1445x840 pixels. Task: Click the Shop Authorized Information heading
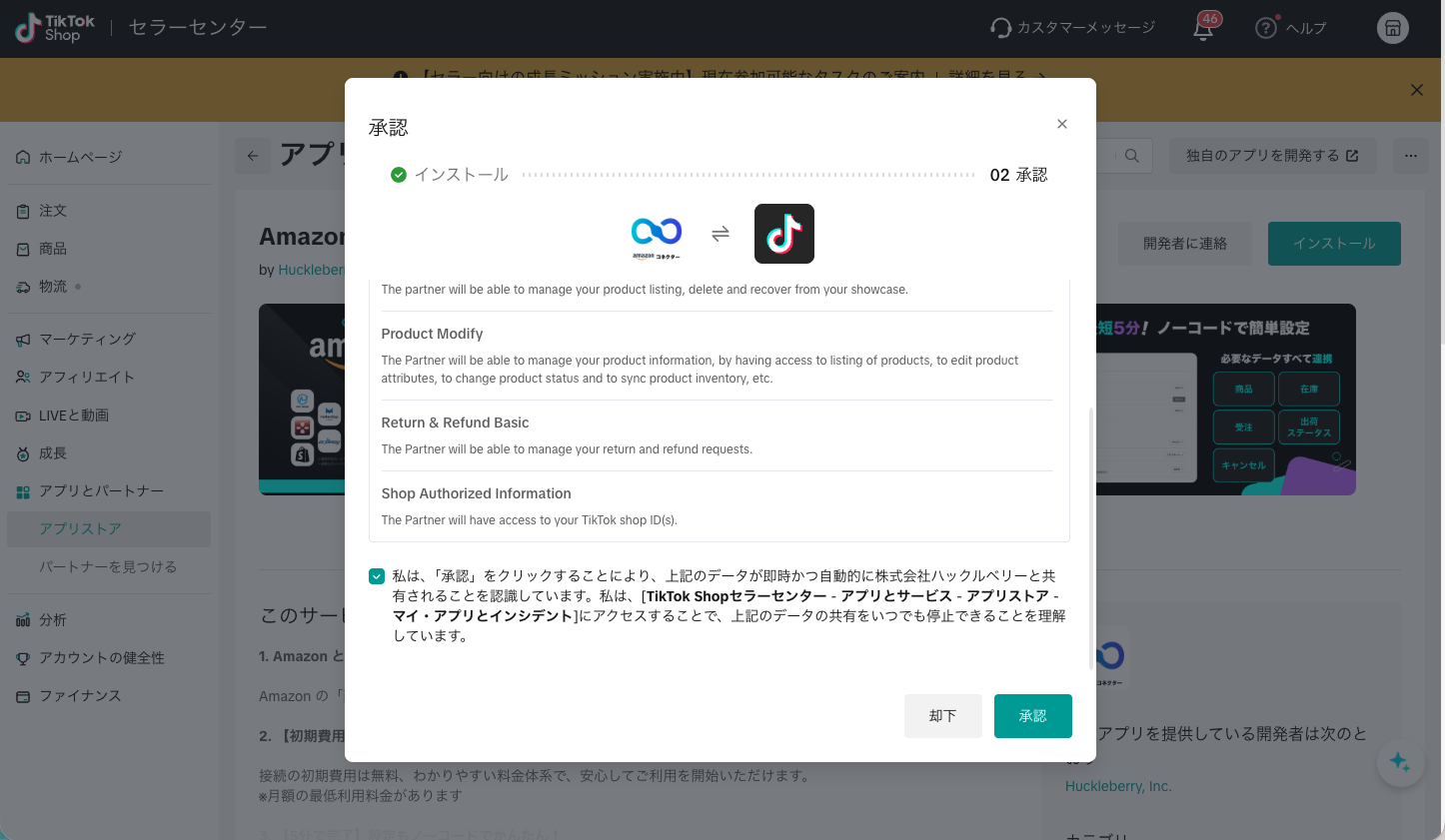coord(476,493)
